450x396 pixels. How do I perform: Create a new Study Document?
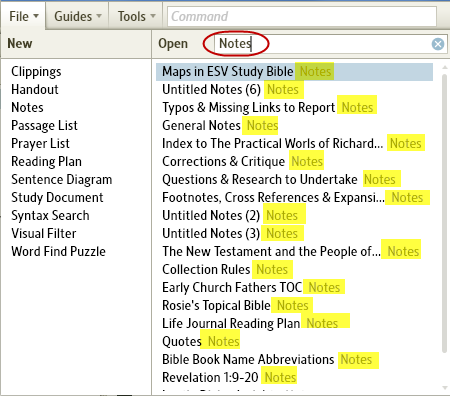[57, 198]
